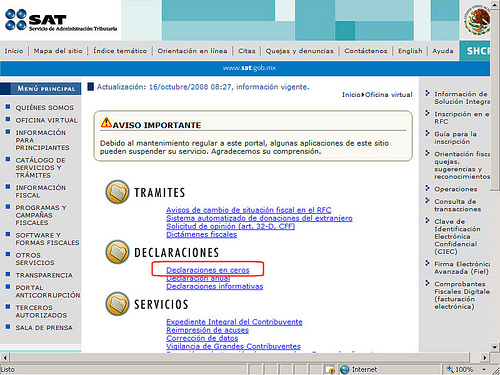Open Dictámenes fiscales link
Screen dimensions: 500x375
pyautogui.click(x=202, y=234)
